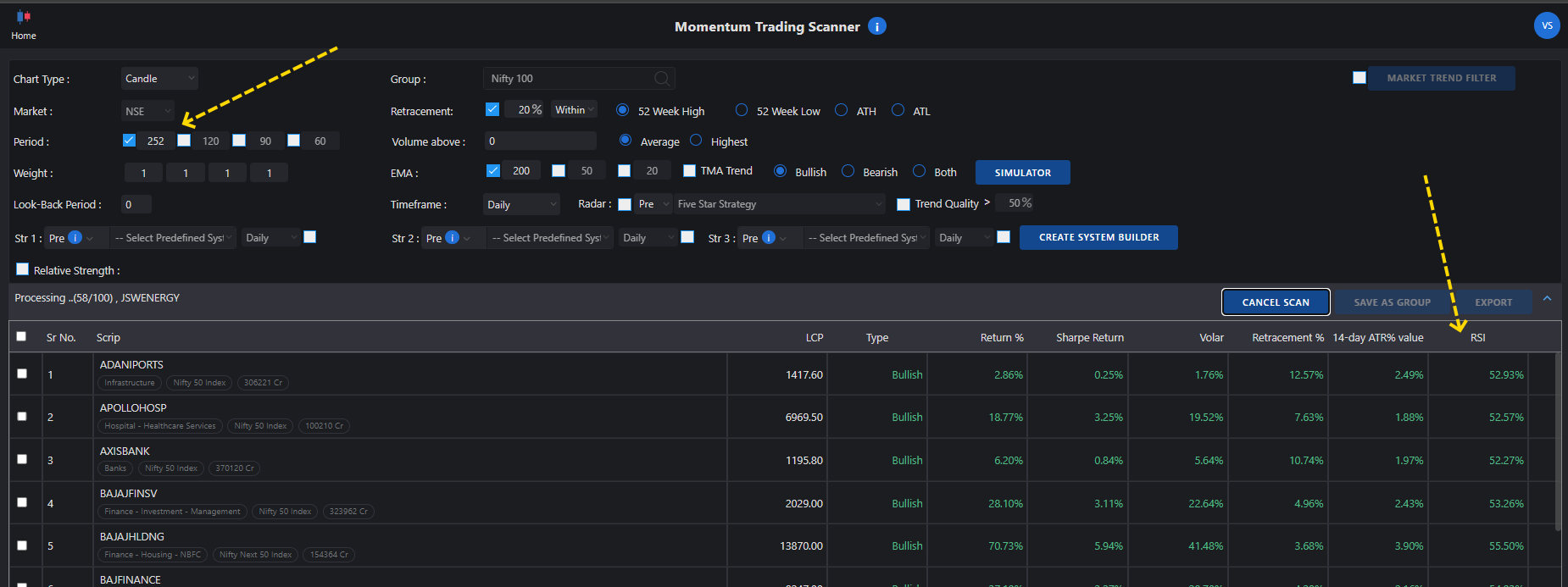The height and width of the screenshot is (587, 1568).
Task: Click search icon in Group field
Action: coord(662,79)
